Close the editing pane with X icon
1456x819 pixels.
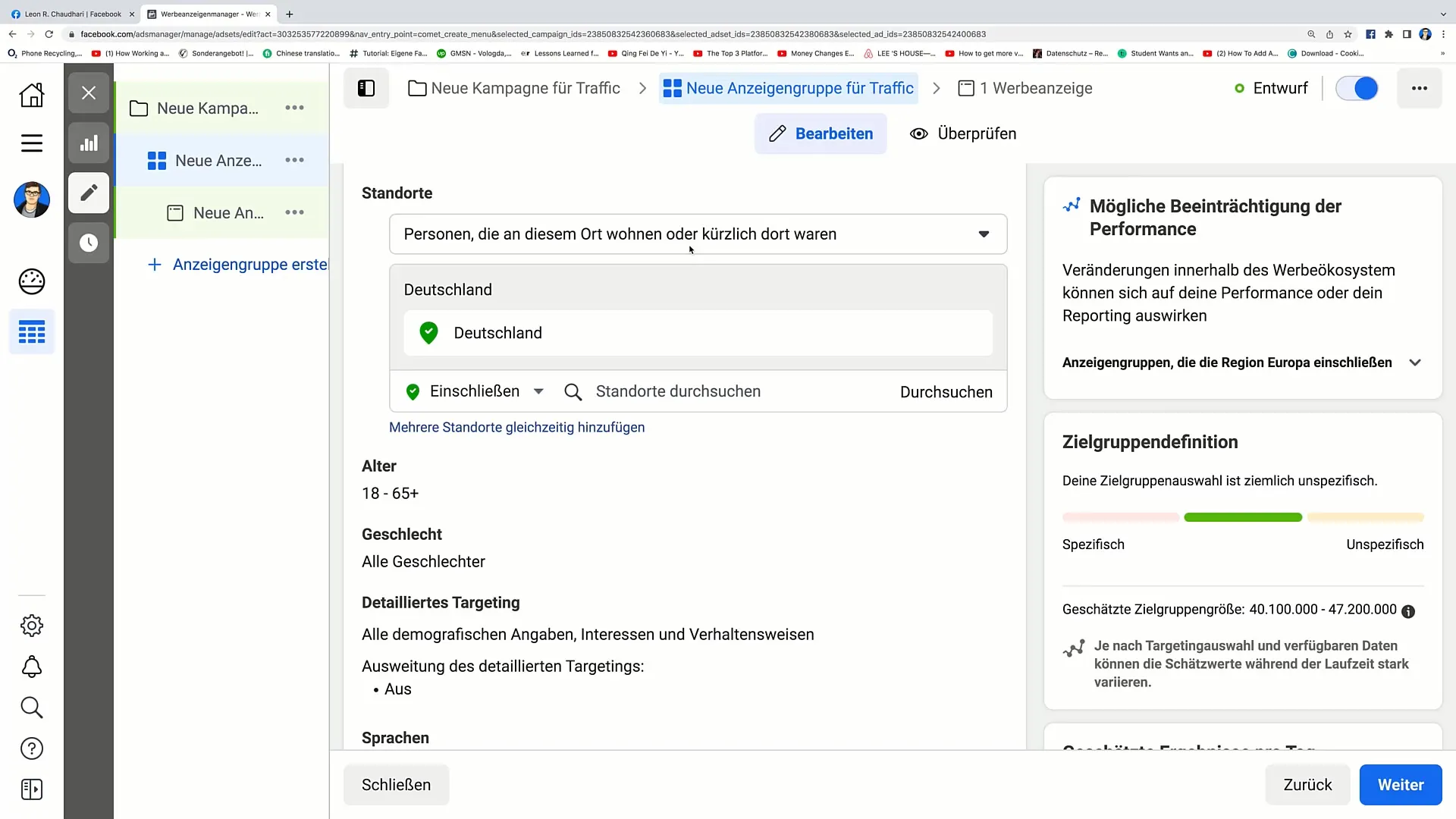point(89,93)
